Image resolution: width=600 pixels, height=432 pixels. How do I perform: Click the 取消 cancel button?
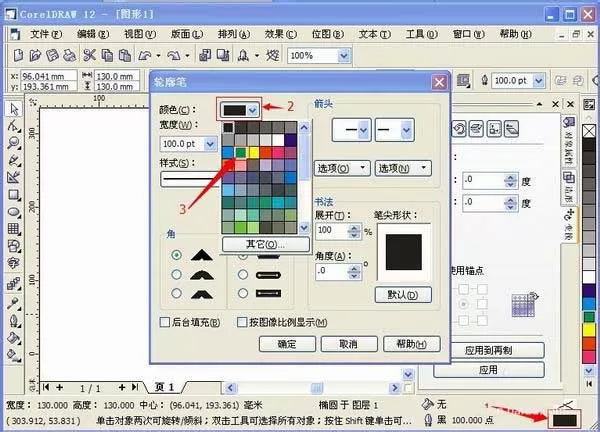(x=349, y=344)
